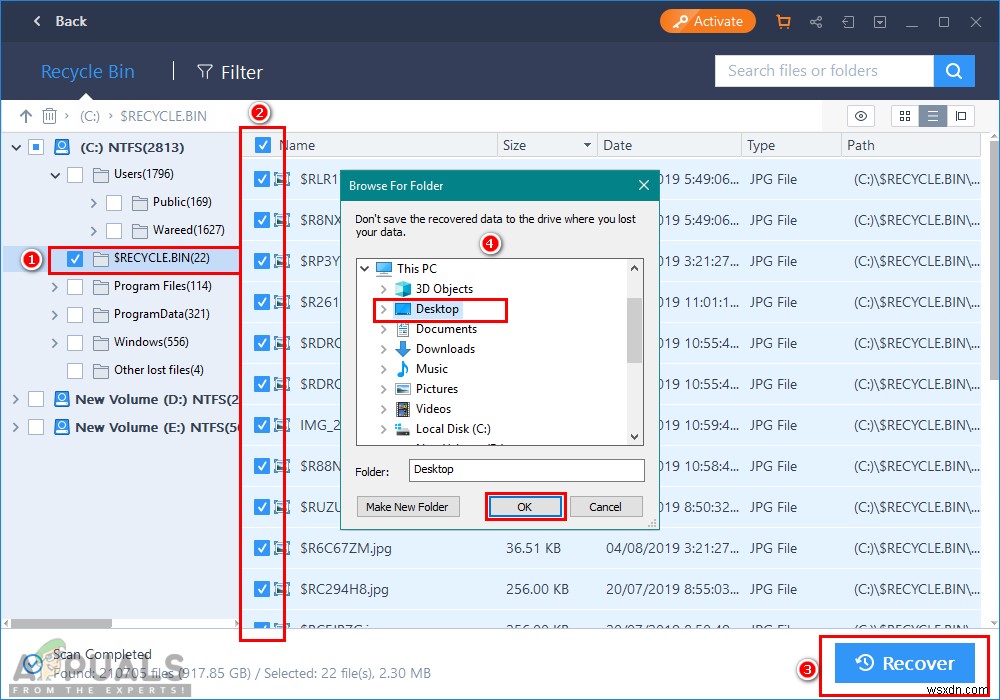Check the Users(1796) checkbox
The width and height of the screenshot is (1000, 700).
pos(75,175)
